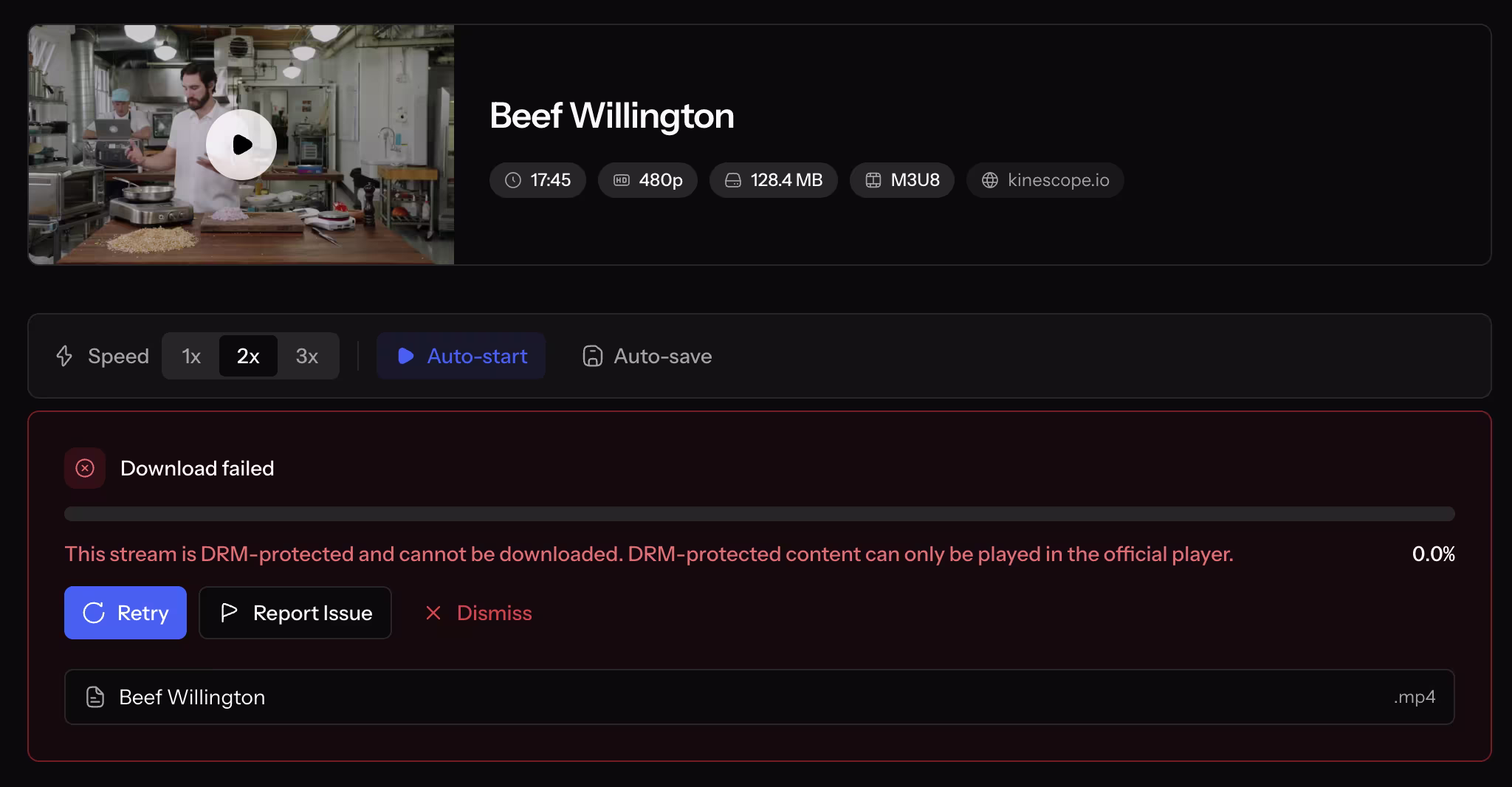
Task: Click the download progress bar
Action: 759,514
